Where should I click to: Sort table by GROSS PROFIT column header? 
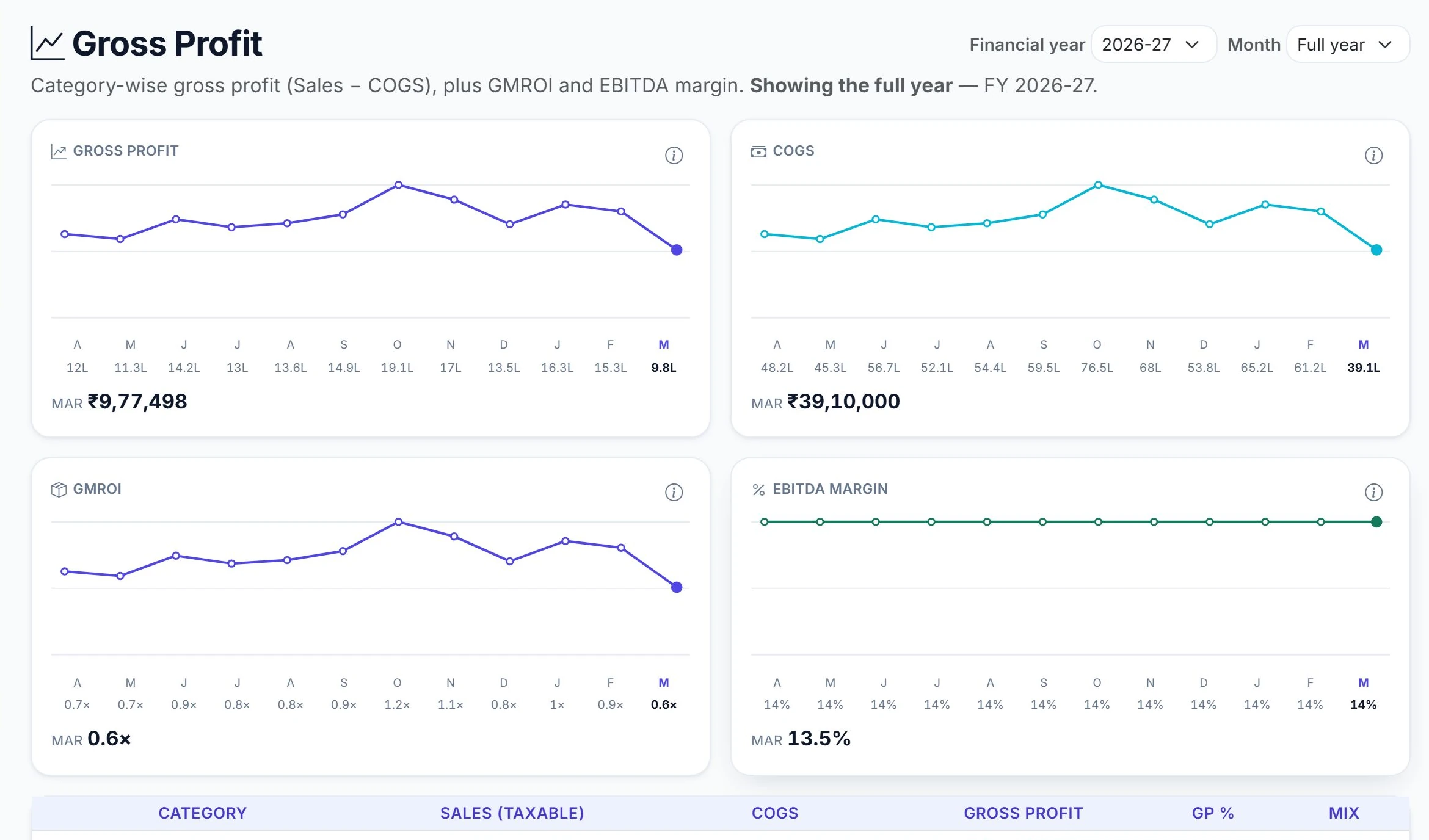click(x=1023, y=813)
